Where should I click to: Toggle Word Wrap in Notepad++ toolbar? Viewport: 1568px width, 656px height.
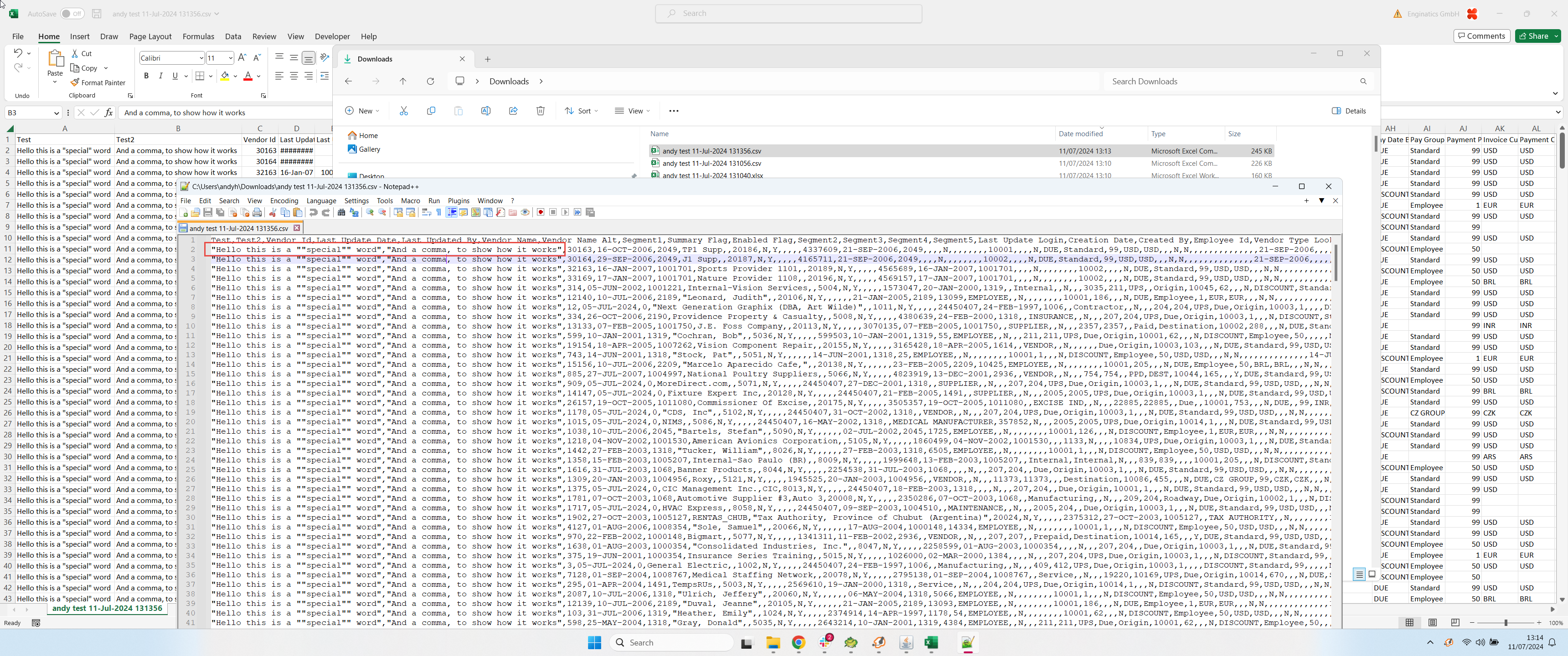[426, 212]
